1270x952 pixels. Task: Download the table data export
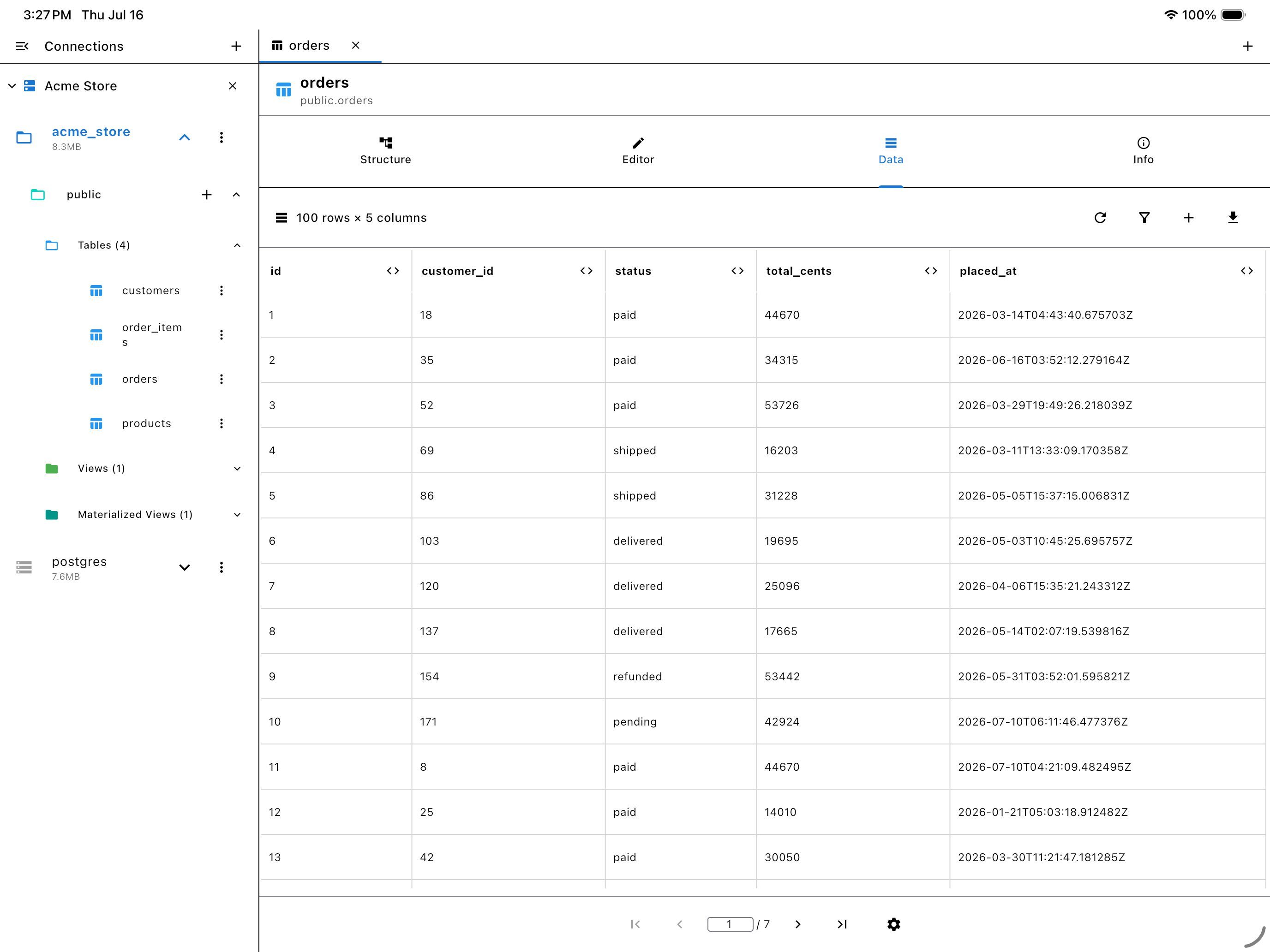pyautogui.click(x=1233, y=218)
